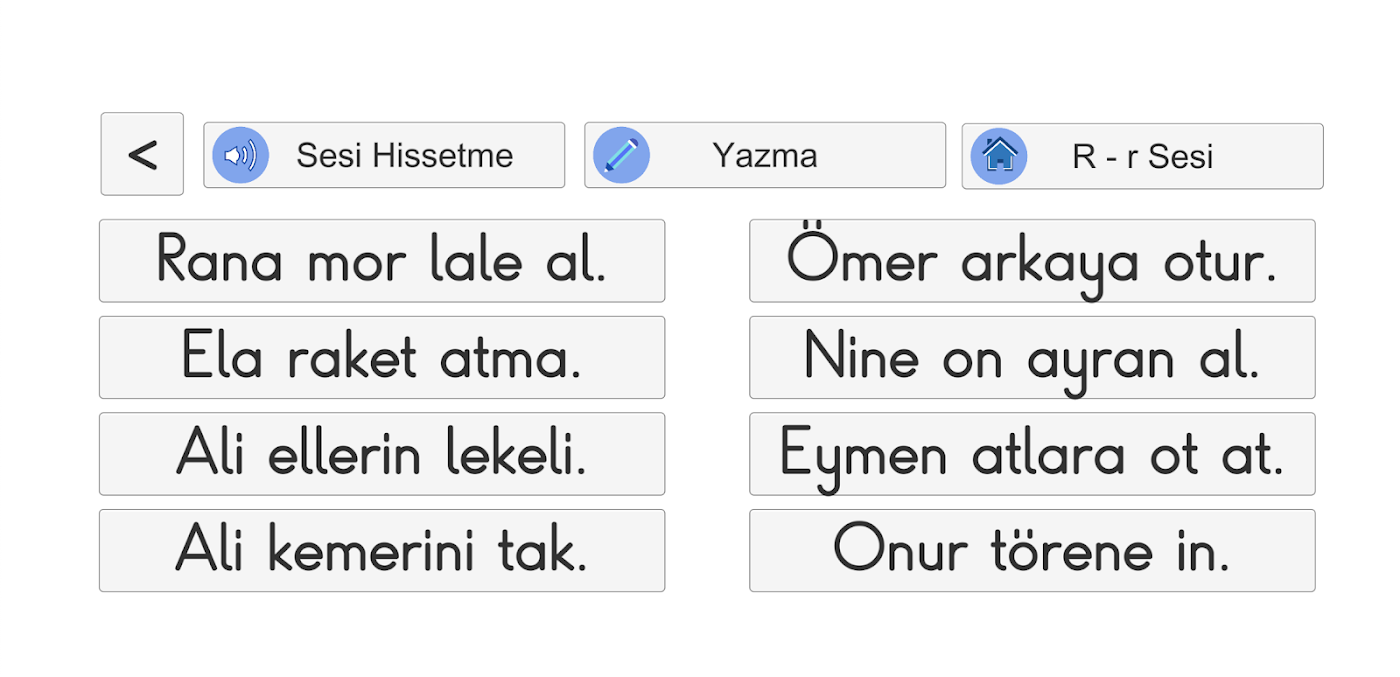
Task: Click the blue pencil icon
Action: [x=621, y=155]
